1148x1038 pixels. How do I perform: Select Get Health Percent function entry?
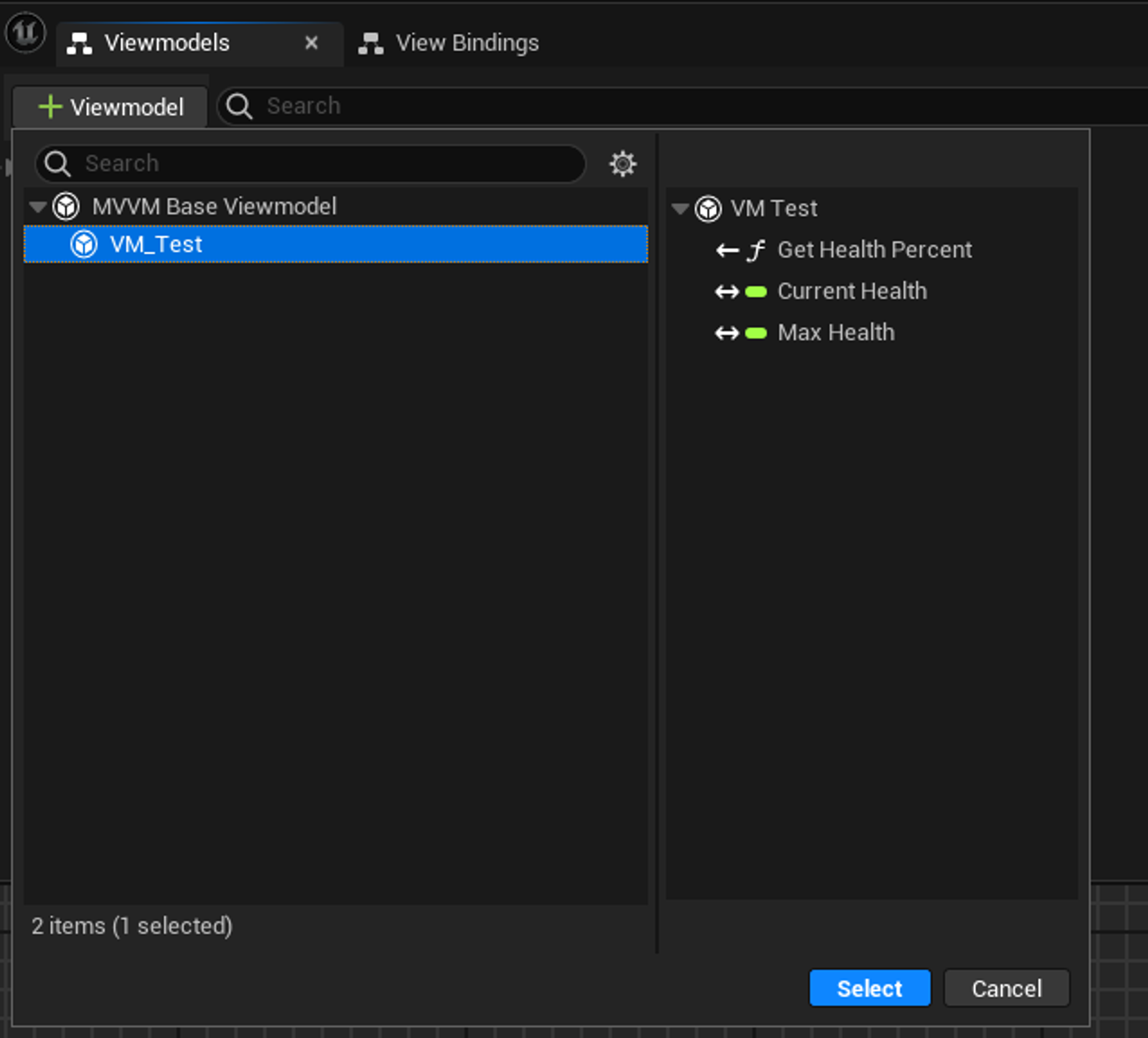(x=874, y=250)
